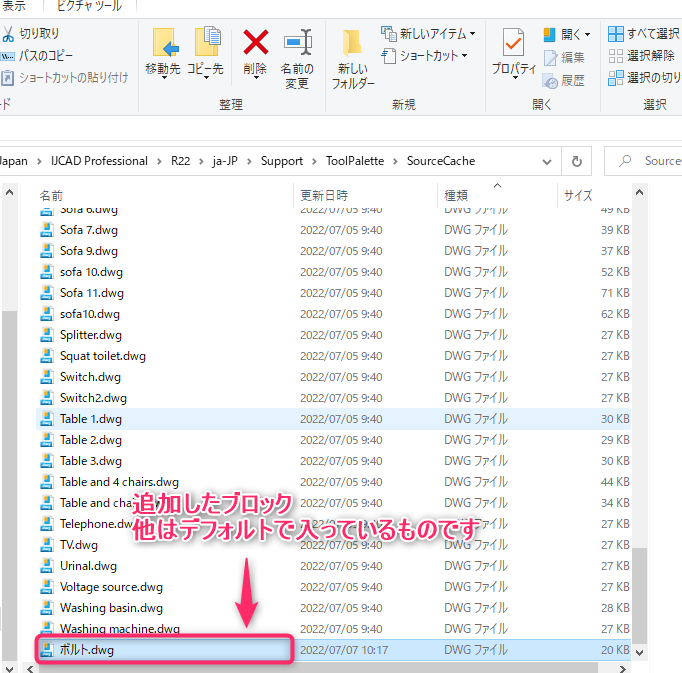Screen dimensions: 682x673
Task: Select the file Squat toilet.dwg
Action: [x=103, y=356]
